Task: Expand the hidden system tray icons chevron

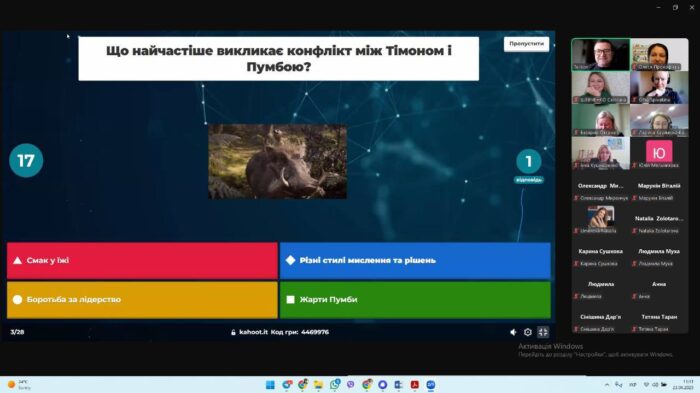Action: (607, 385)
